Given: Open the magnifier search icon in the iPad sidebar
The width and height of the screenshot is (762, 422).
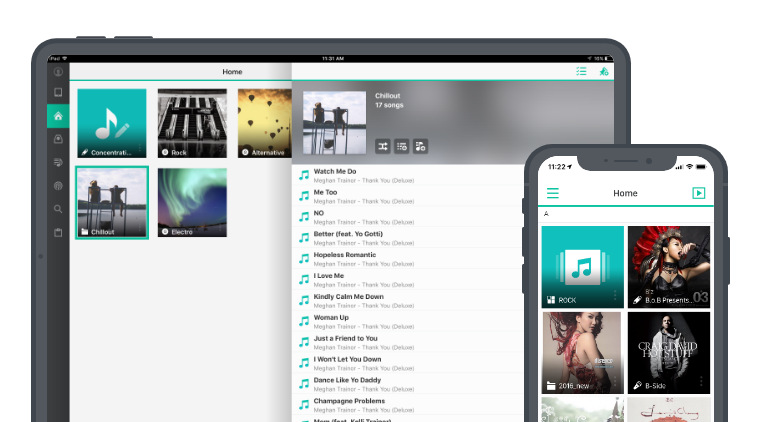Looking at the screenshot, I should click(x=58, y=209).
